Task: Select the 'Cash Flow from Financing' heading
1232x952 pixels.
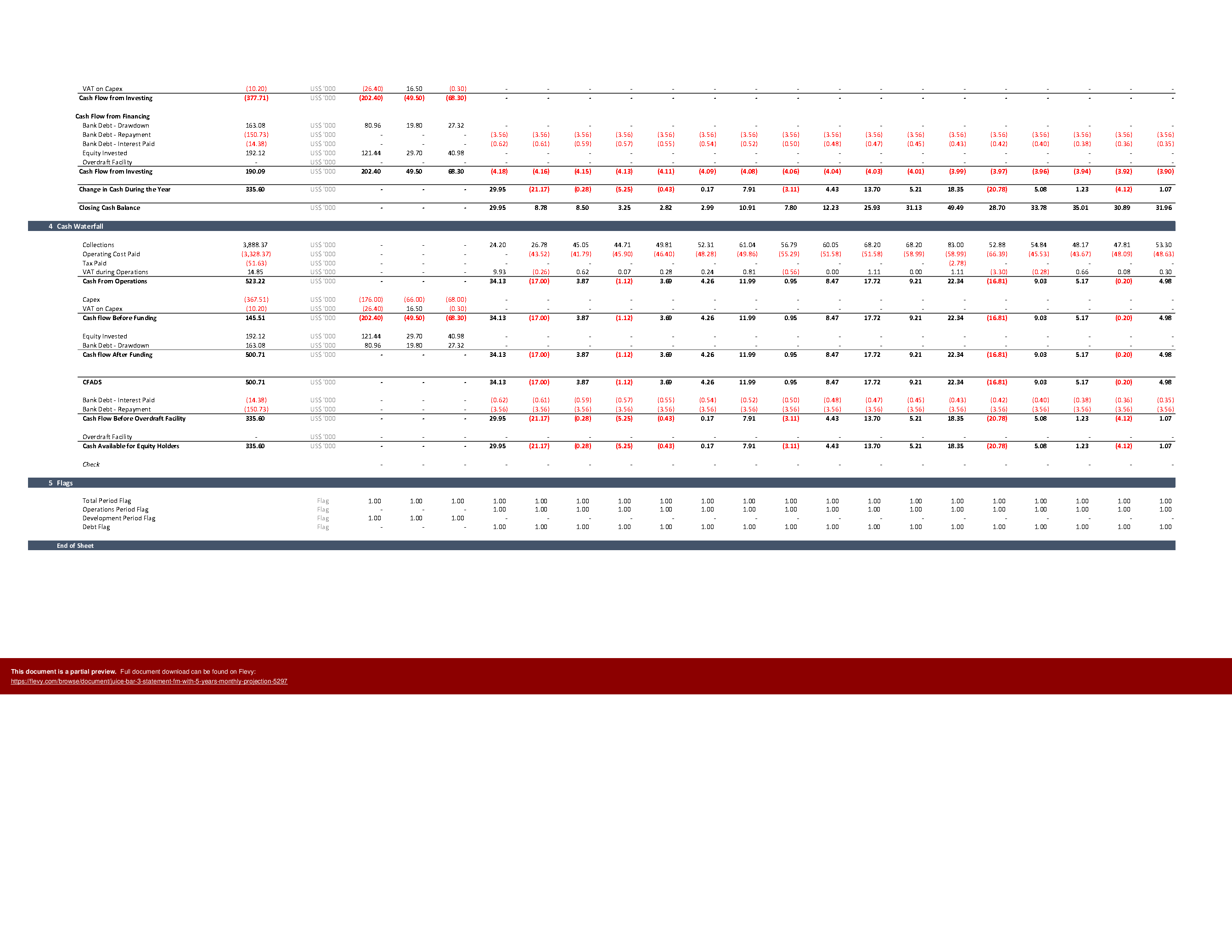Action: (x=112, y=116)
